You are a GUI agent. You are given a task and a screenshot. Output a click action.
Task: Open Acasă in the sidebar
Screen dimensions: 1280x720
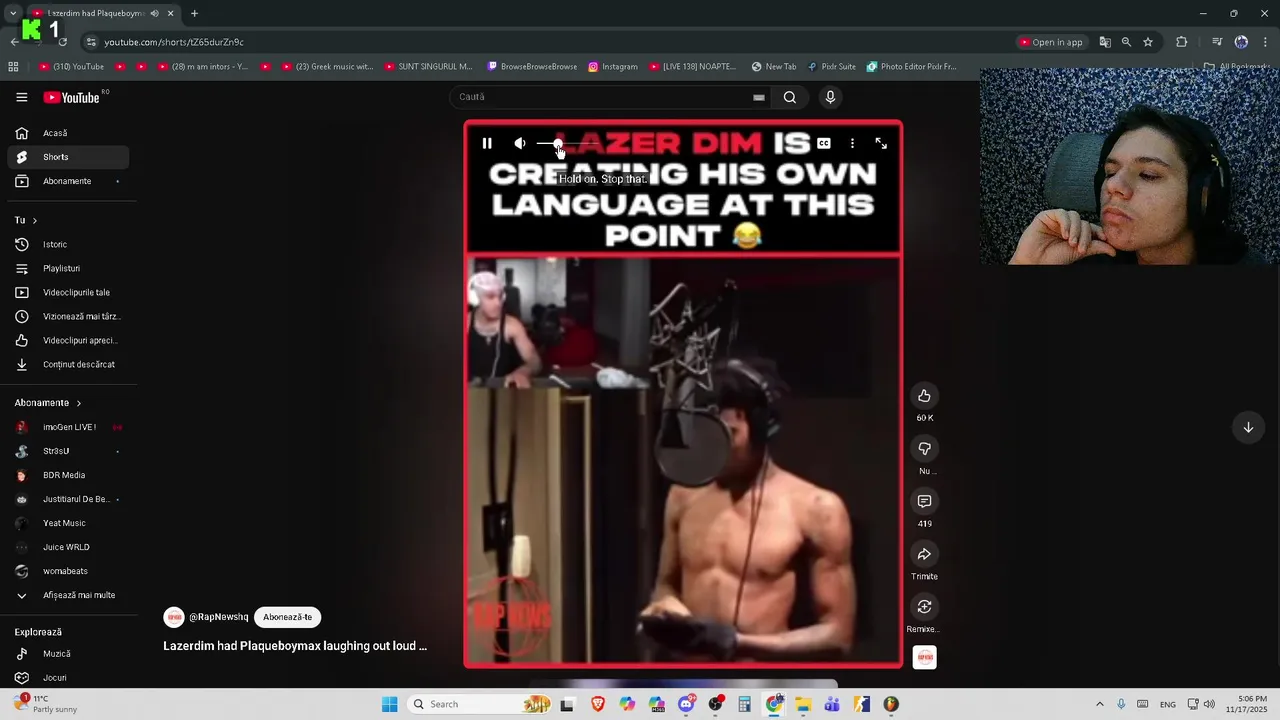pyautogui.click(x=68, y=133)
